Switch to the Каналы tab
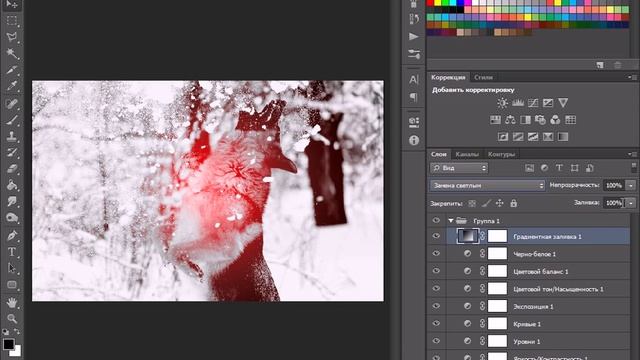Viewport: 640px width, 360px height. (467, 154)
